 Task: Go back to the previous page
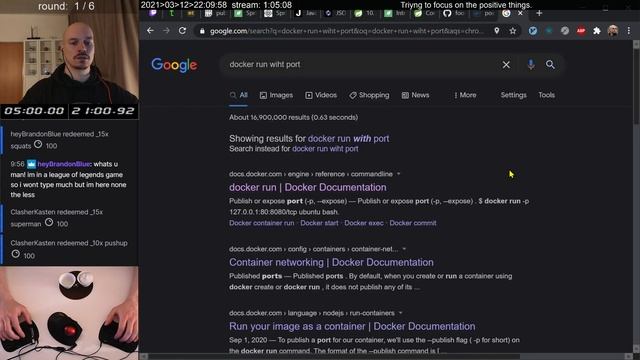point(150,31)
